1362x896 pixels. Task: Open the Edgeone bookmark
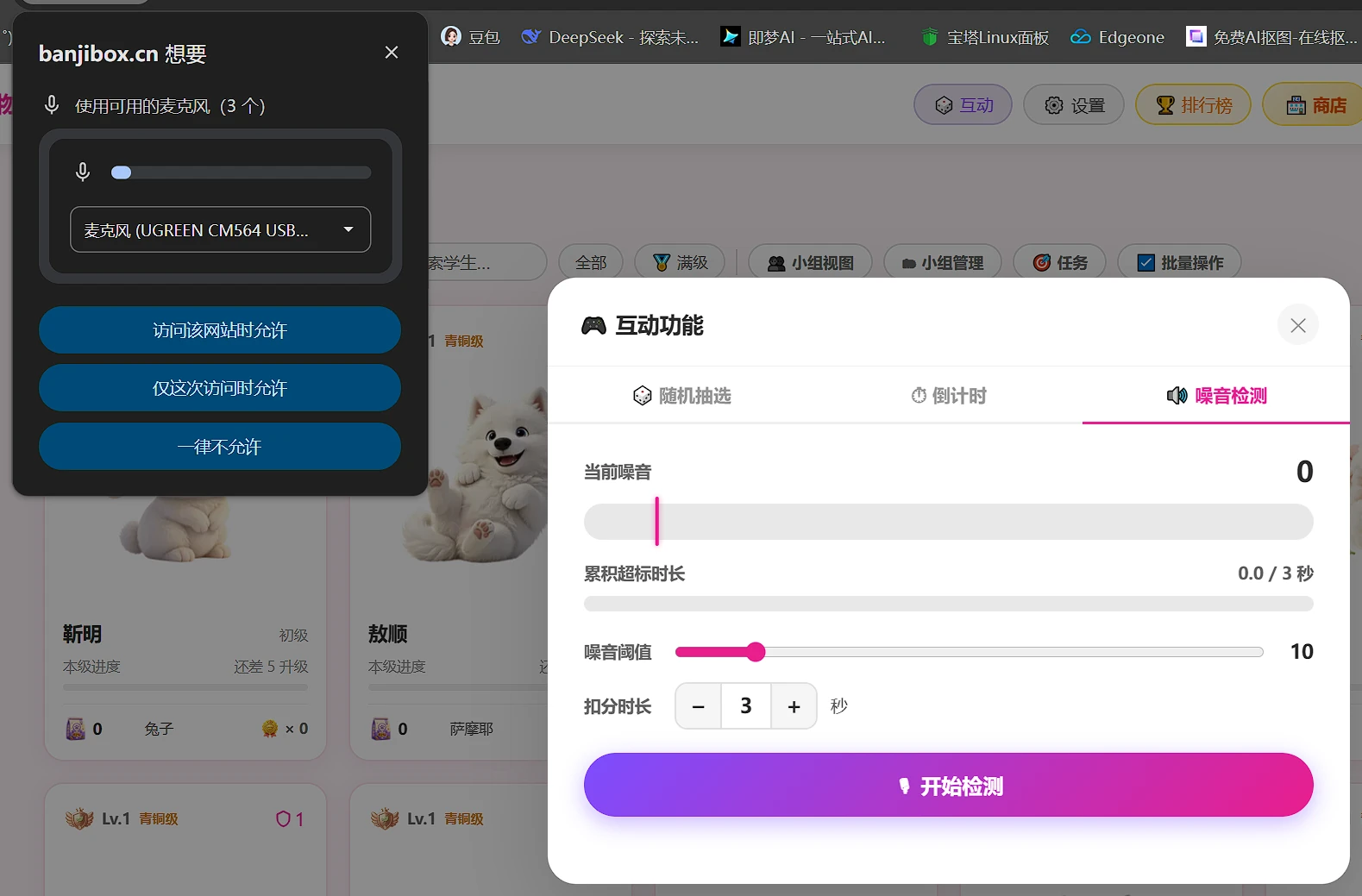pos(1117,37)
